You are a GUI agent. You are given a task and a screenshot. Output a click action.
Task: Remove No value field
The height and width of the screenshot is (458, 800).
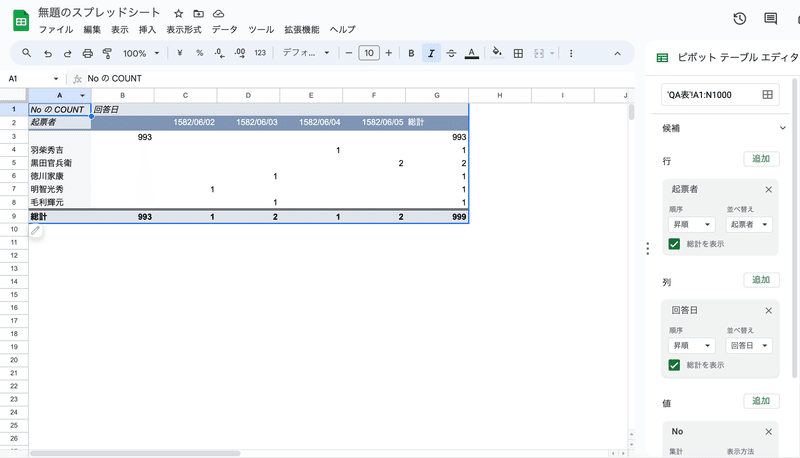768,432
